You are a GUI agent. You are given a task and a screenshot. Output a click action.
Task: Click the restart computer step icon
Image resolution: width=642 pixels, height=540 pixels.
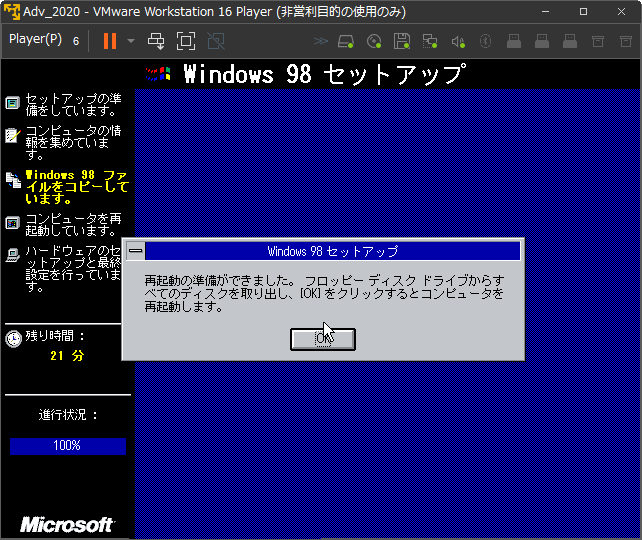pos(13,223)
